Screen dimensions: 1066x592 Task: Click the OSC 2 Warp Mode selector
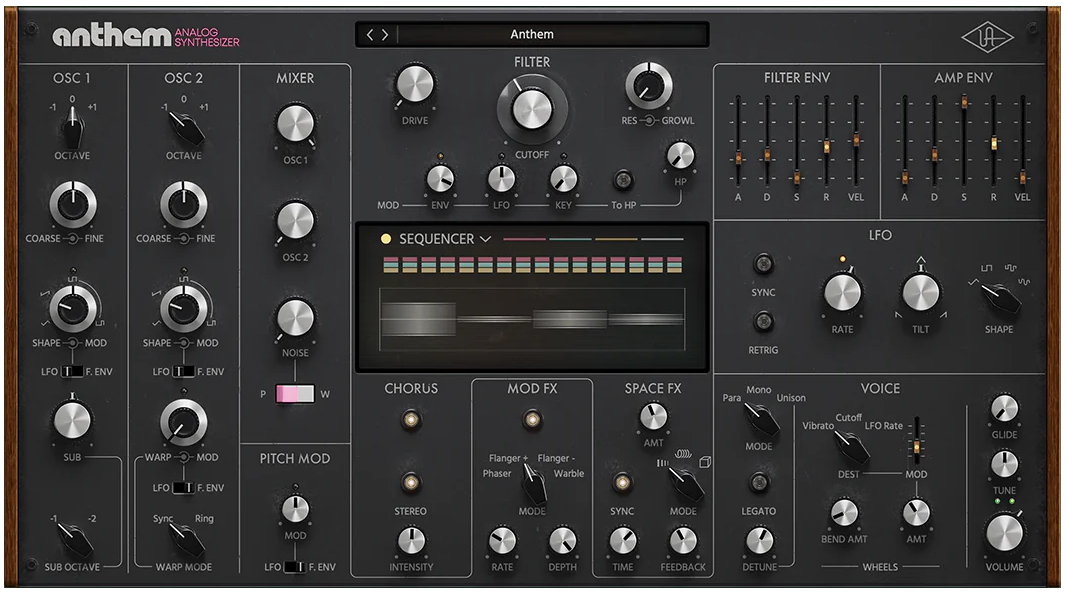(185, 539)
